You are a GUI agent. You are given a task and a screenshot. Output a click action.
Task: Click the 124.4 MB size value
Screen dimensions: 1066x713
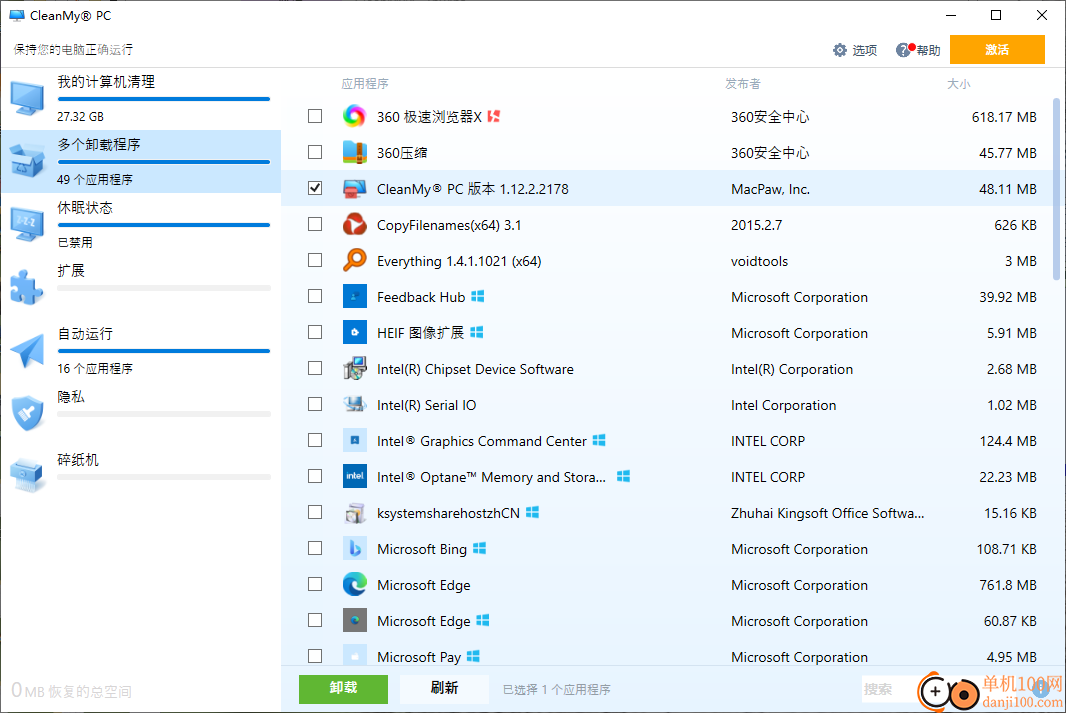1008,441
